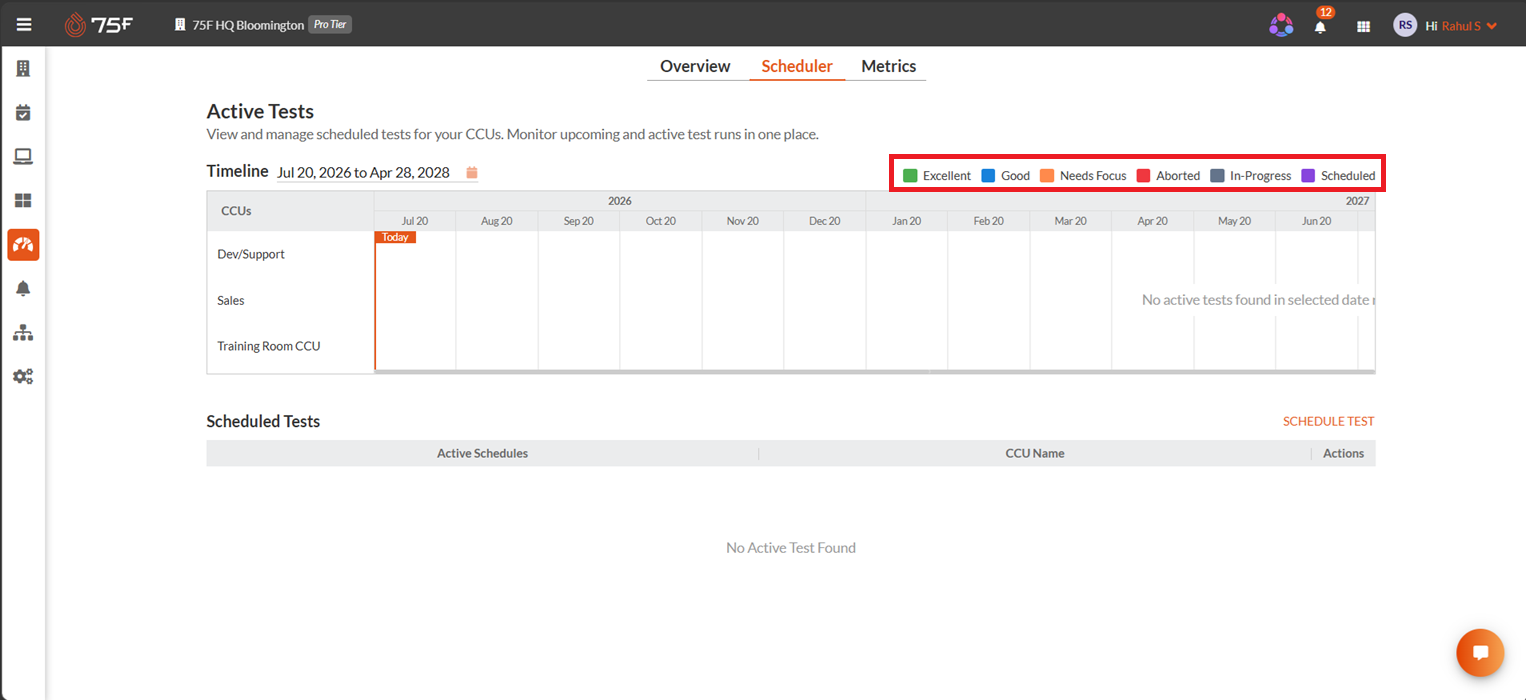Viewport: 1526px width, 700px height.
Task: Click the gray In-Progress legend swatch
Action: [1217, 176]
